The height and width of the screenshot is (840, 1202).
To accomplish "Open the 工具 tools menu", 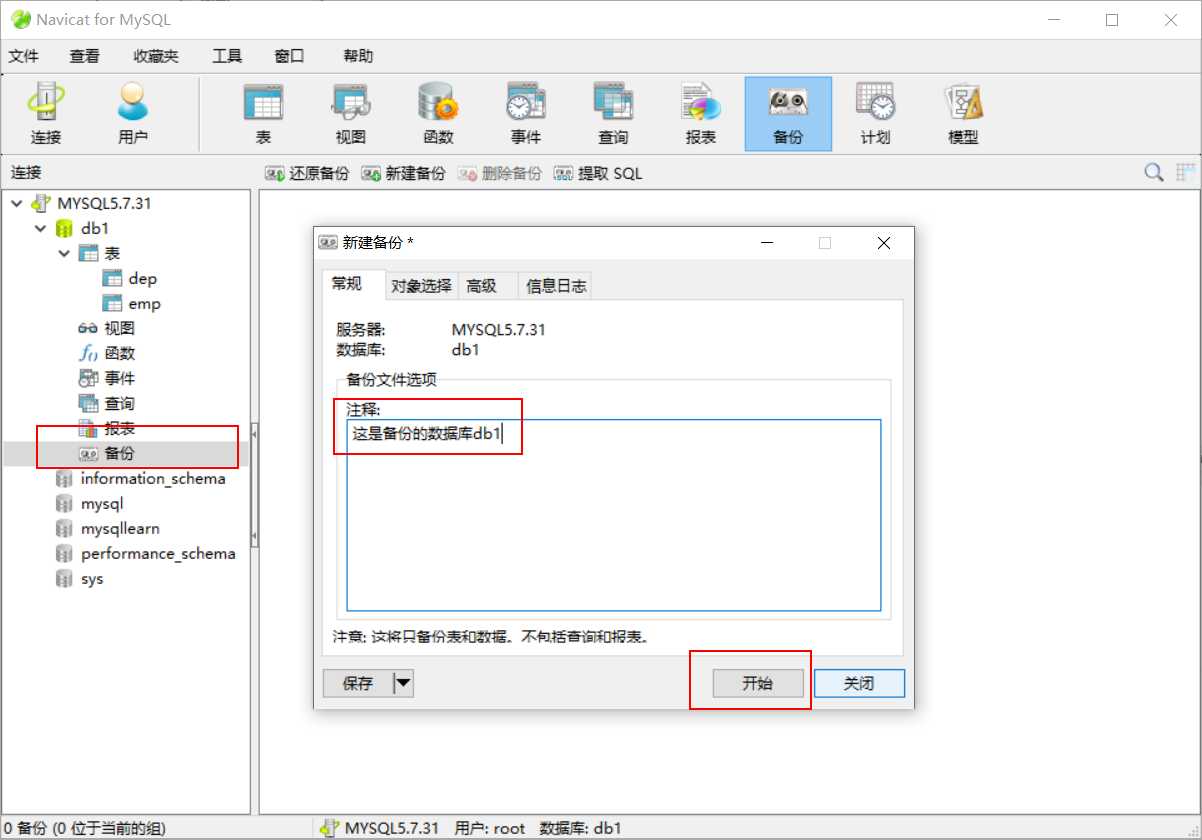I will (227, 56).
